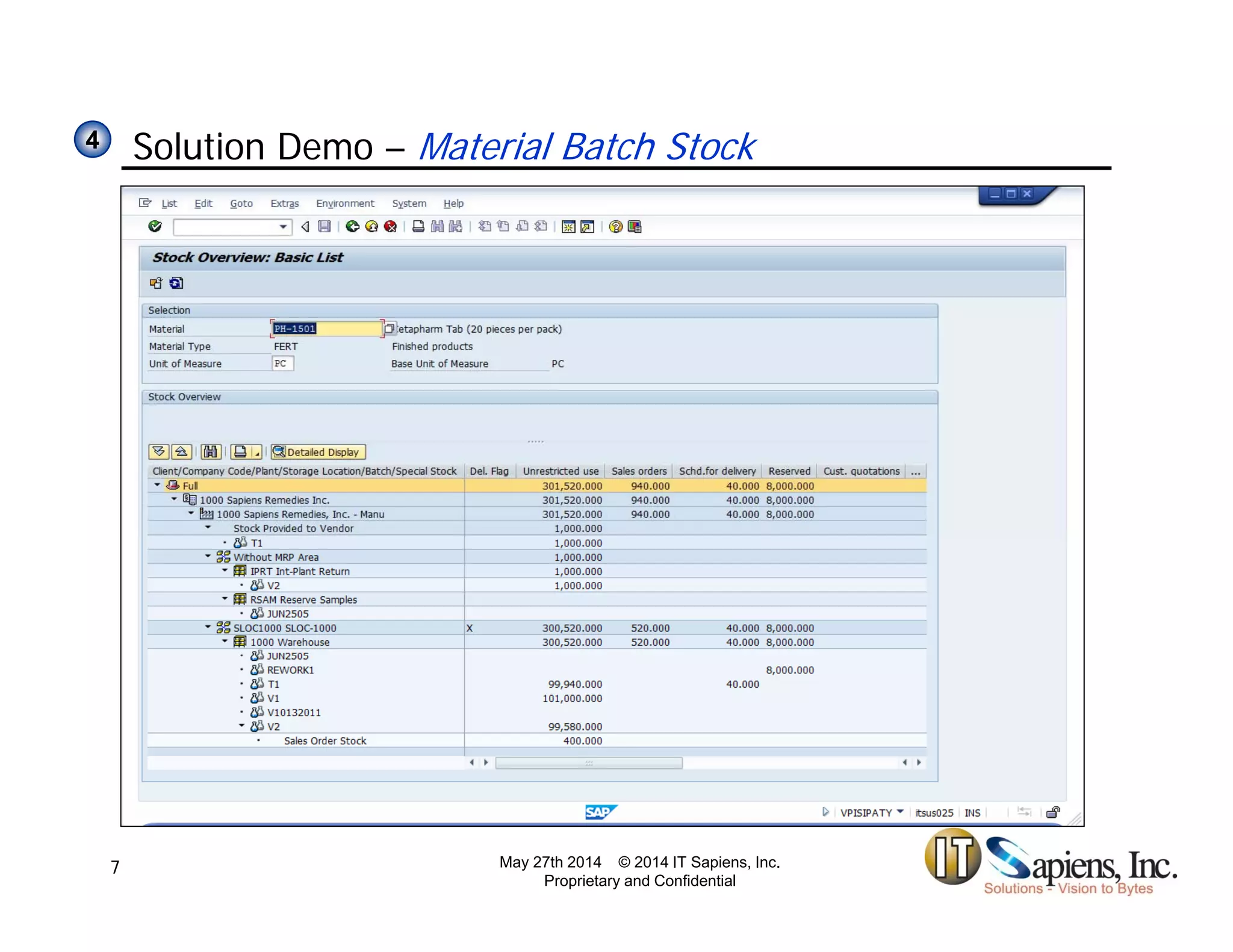Open the VPISIPATY system dropdown in status bar

tap(899, 812)
